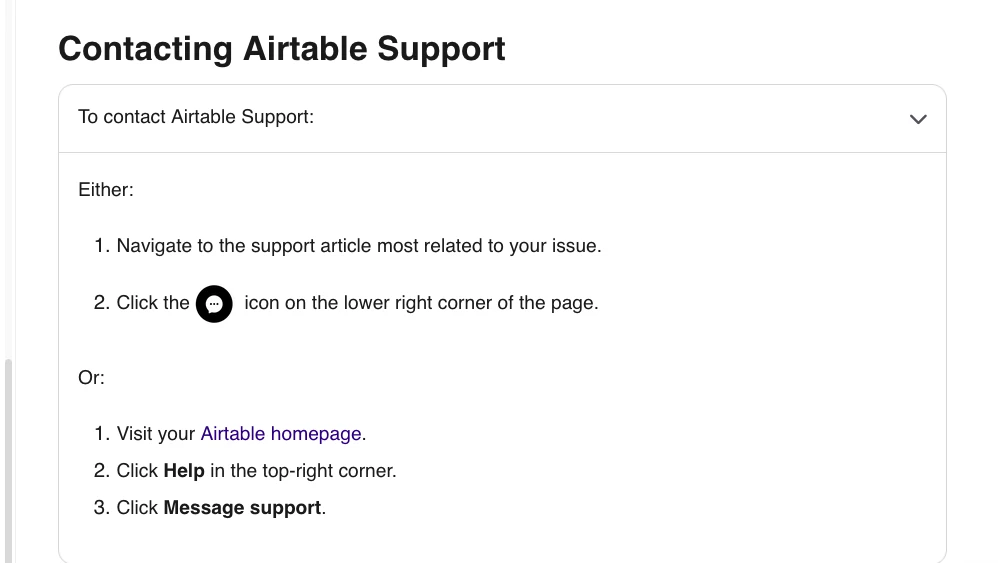This screenshot has width=998, height=563.
Task: Click the word "Click" before Message support
Action: pos(137,508)
